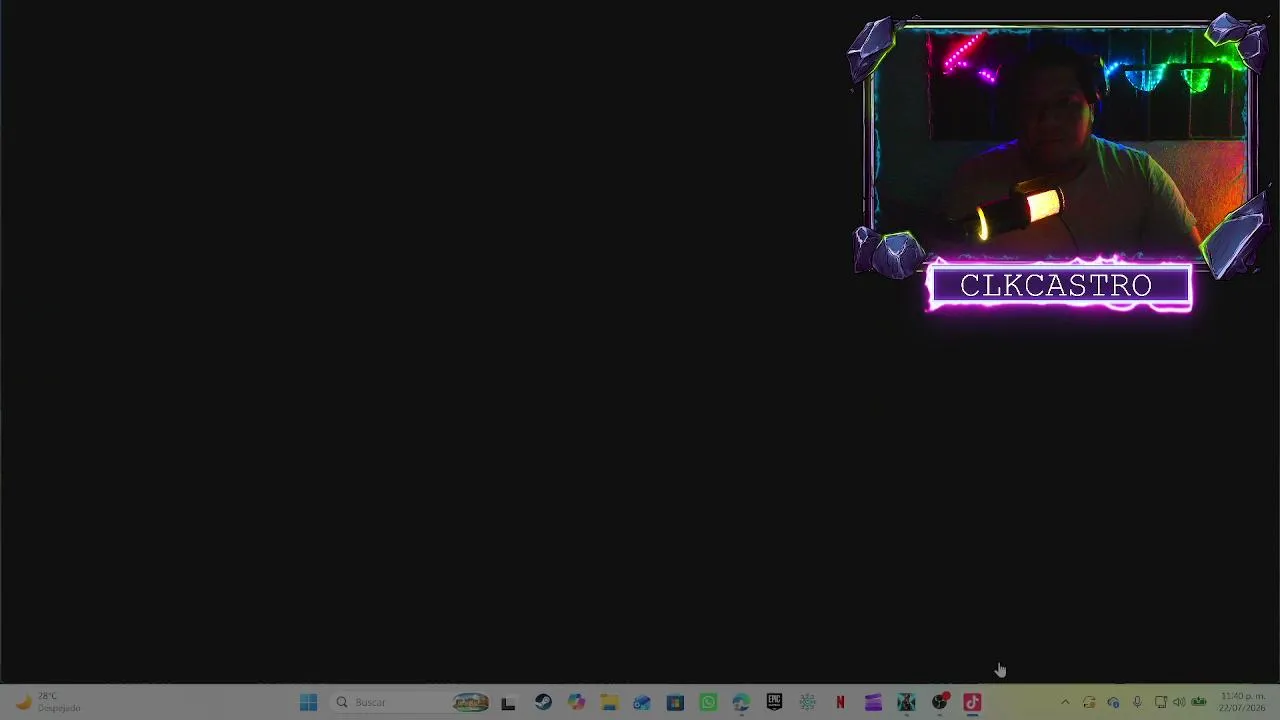Viewport: 1280px width, 720px height.
Task: Open ChatGPT app from the taskbar
Action: pyautogui.click(x=807, y=702)
